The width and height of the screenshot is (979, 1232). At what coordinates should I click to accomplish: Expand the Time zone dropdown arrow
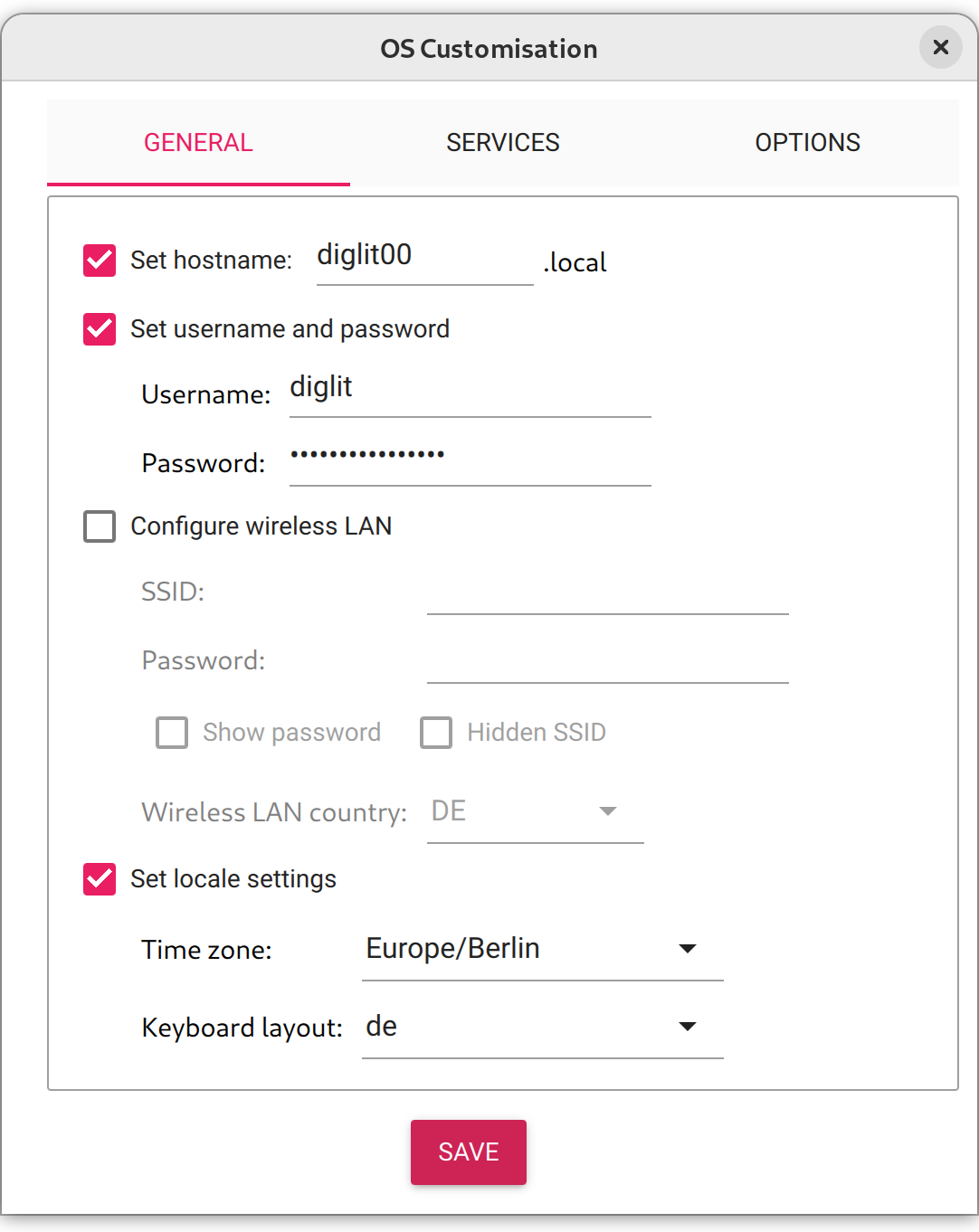click(688, 949)
